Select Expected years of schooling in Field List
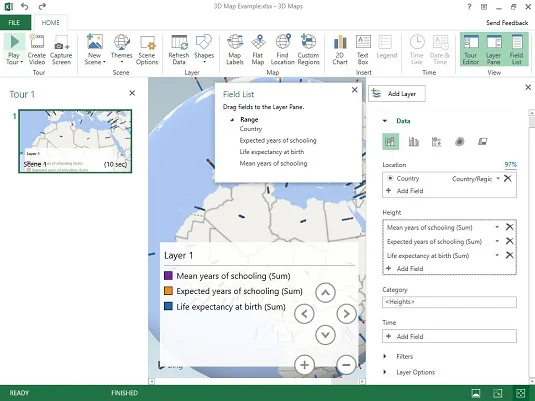The width and height of the screenshot is (535, 401). pos(278,141)
